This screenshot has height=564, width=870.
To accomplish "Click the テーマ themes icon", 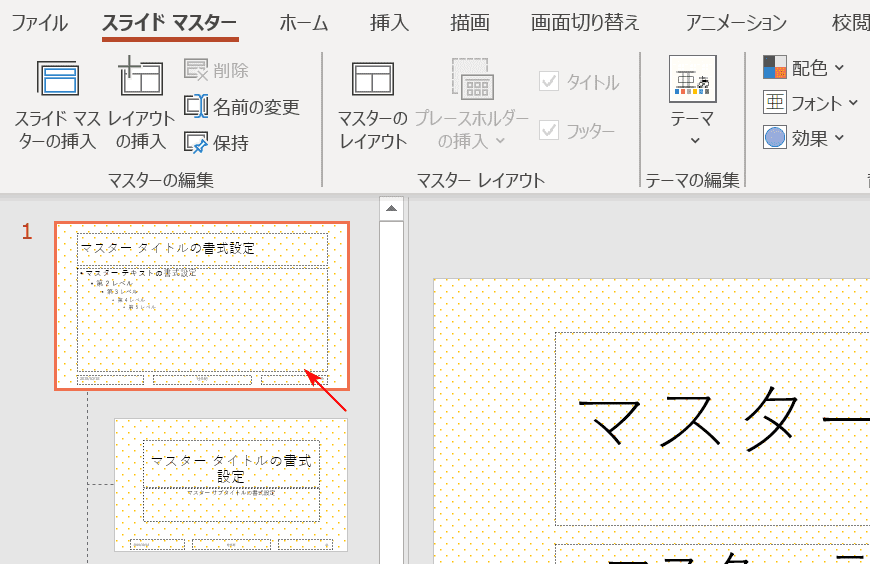I will click(692, 79).
